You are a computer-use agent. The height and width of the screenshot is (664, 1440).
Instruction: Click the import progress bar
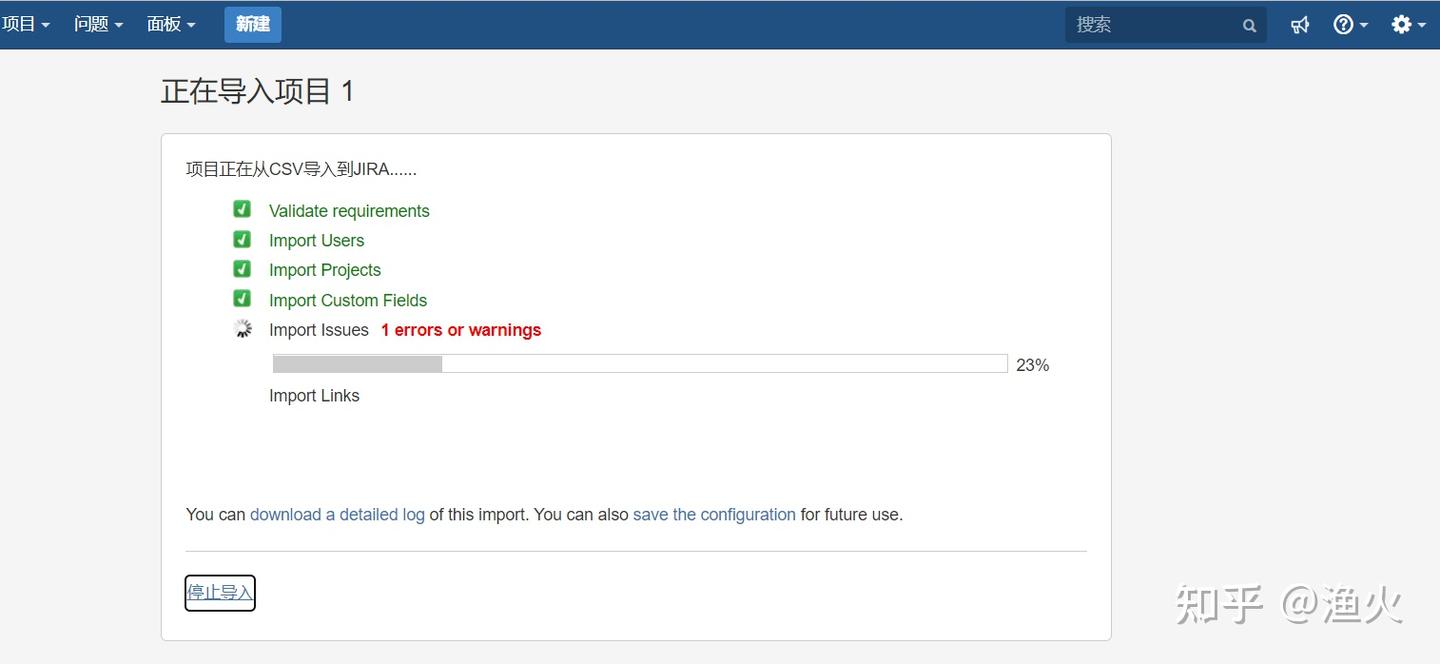pos(640,364)
